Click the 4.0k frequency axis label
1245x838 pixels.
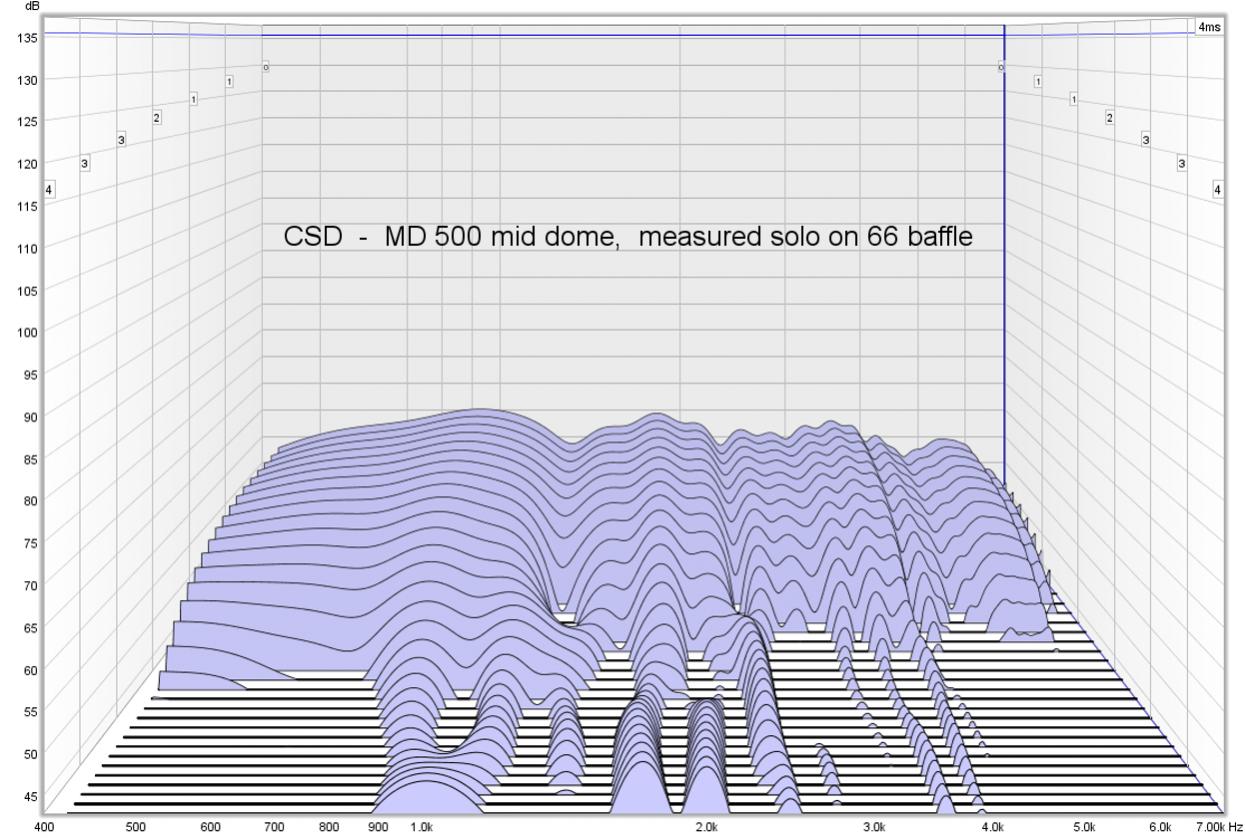(x=993, y=828)
